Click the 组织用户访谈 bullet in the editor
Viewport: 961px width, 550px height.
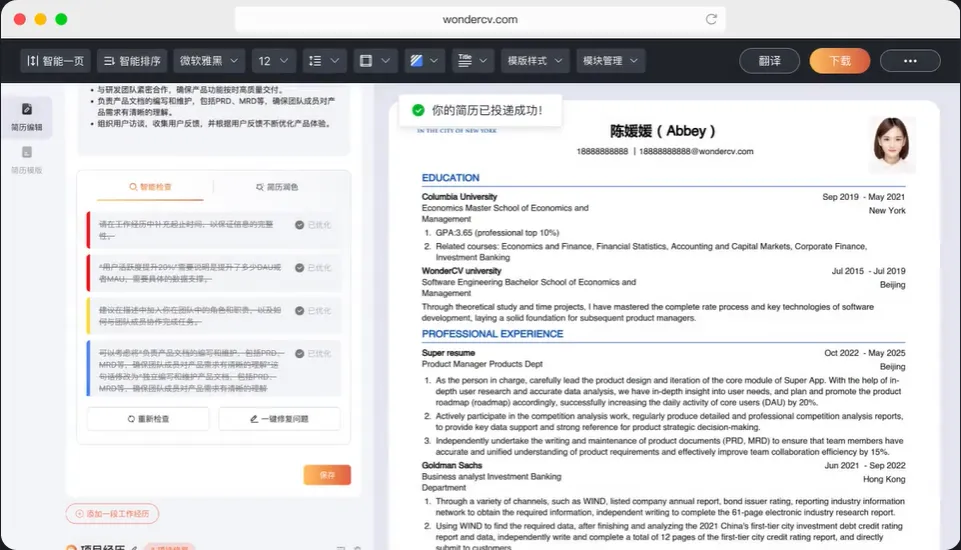tap(214, 123)
